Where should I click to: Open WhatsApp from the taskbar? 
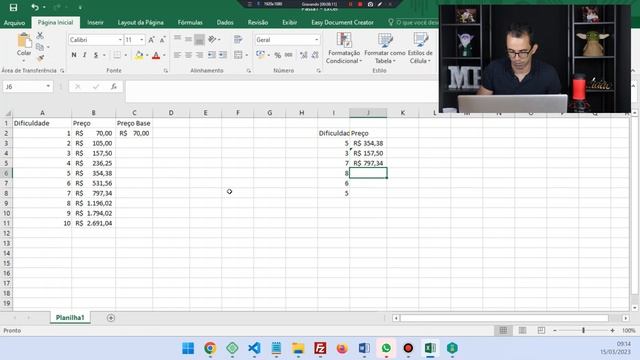tap(386, 348)
